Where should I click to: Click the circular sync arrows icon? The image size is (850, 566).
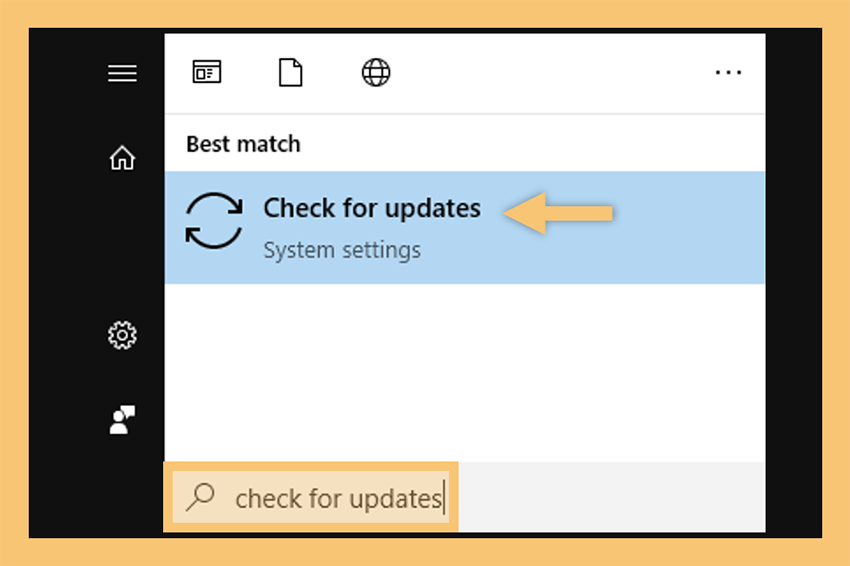coord(214,221)
